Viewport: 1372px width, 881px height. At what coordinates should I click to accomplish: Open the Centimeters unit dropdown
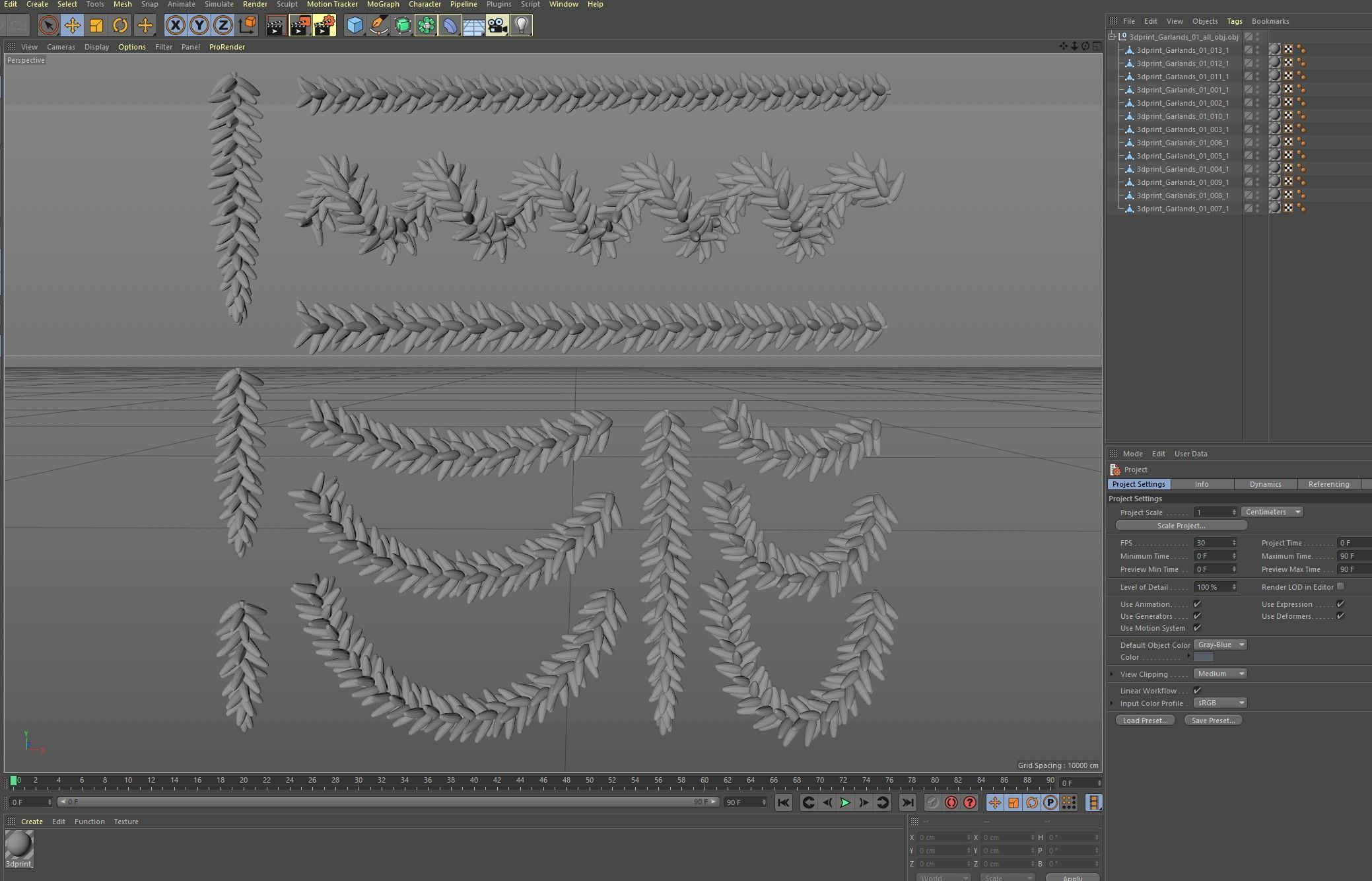1272,512
